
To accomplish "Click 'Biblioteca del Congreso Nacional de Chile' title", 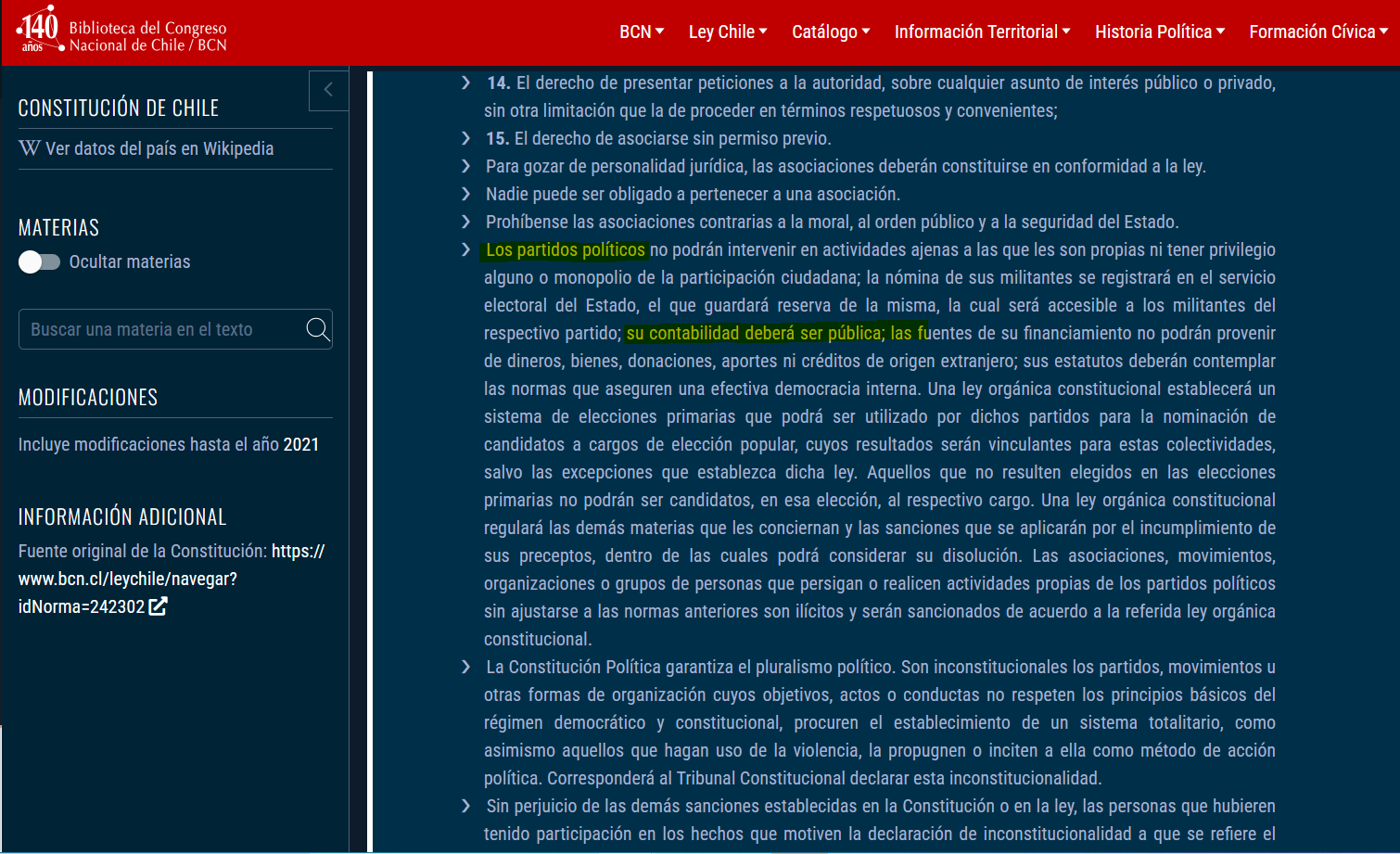I will point(147,36).
